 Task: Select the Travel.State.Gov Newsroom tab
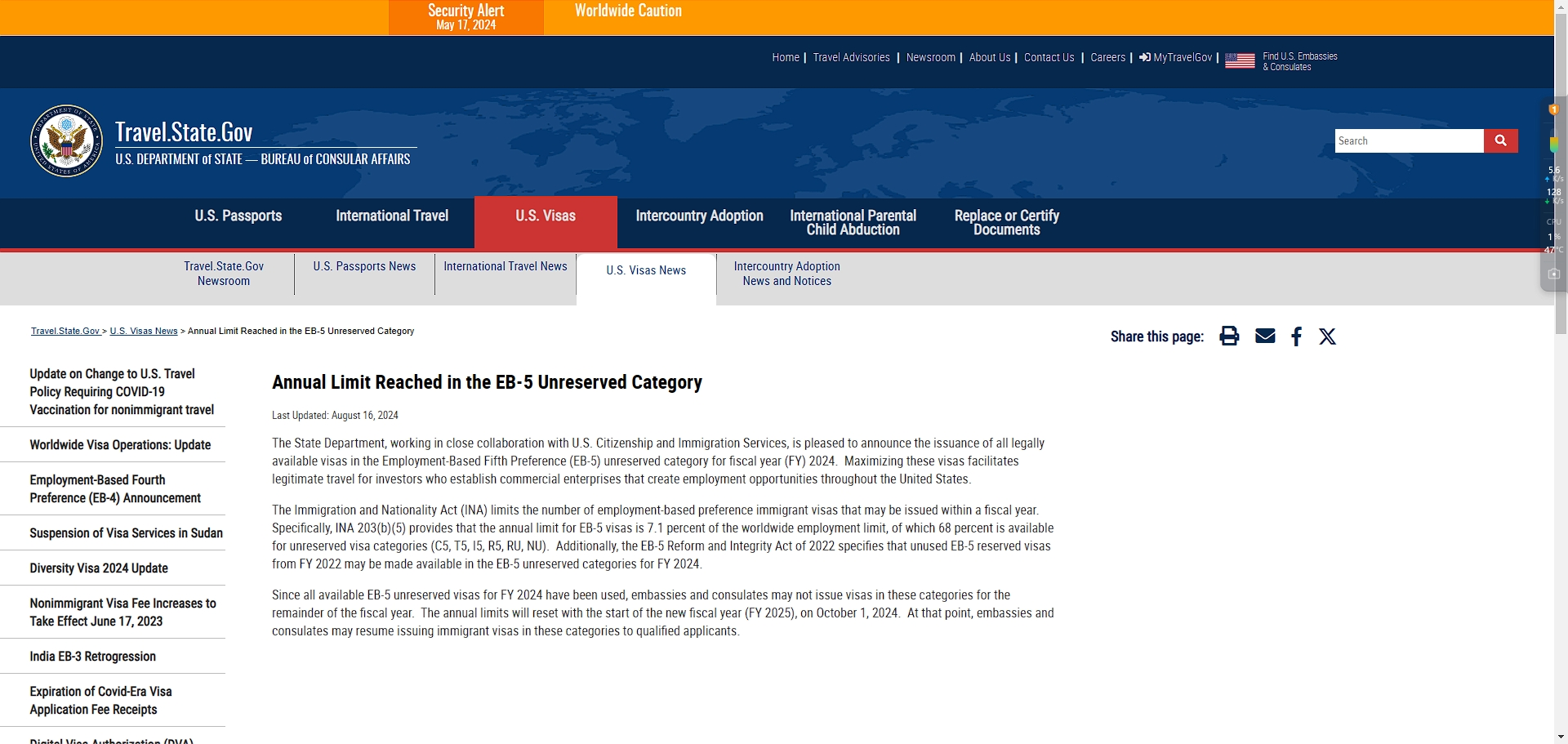(x=224, y=274)
